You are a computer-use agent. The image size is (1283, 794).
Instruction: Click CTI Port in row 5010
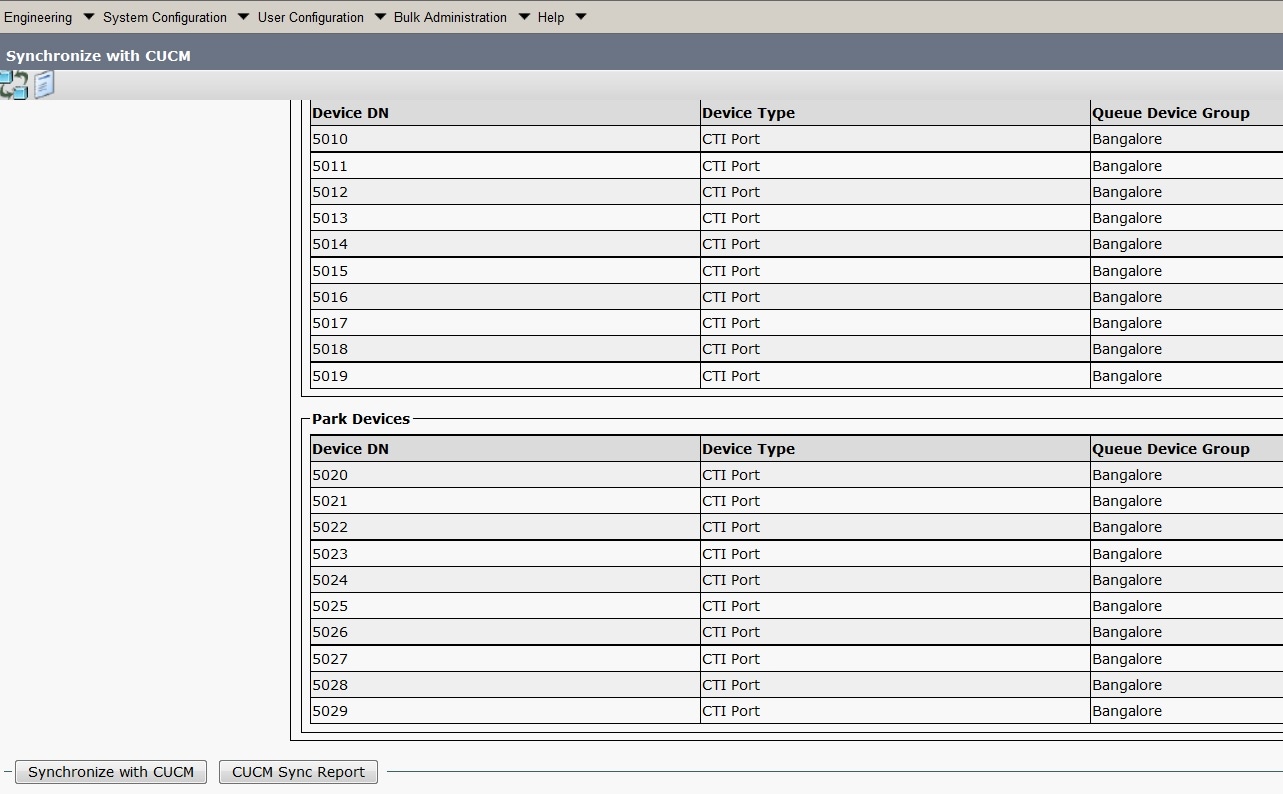coord(731,139)
